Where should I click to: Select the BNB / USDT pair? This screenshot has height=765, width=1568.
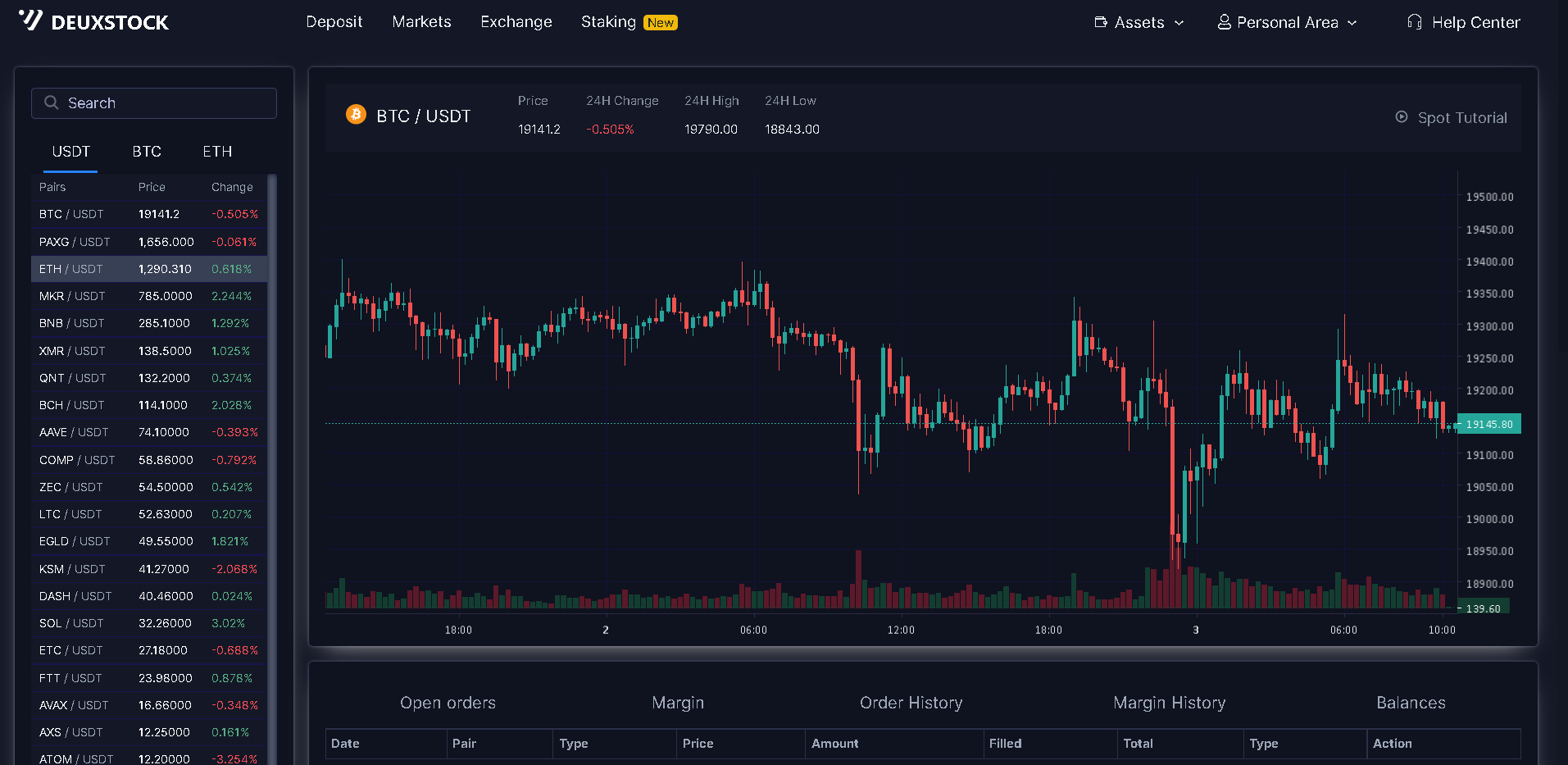[x=149, y=323]
